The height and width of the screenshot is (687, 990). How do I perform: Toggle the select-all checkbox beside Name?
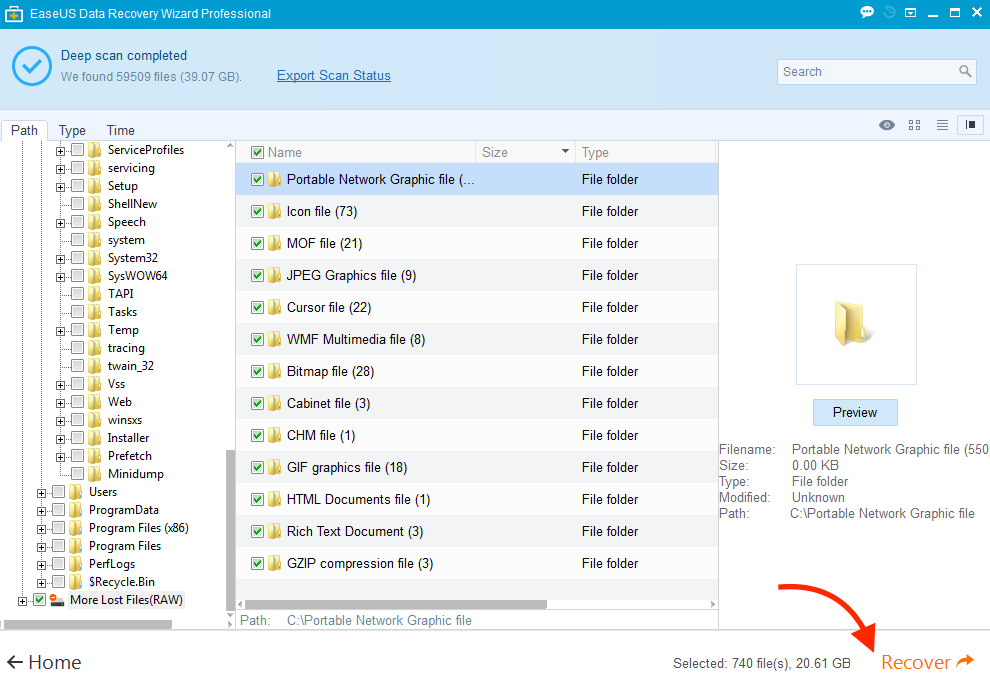coord(257,153)
